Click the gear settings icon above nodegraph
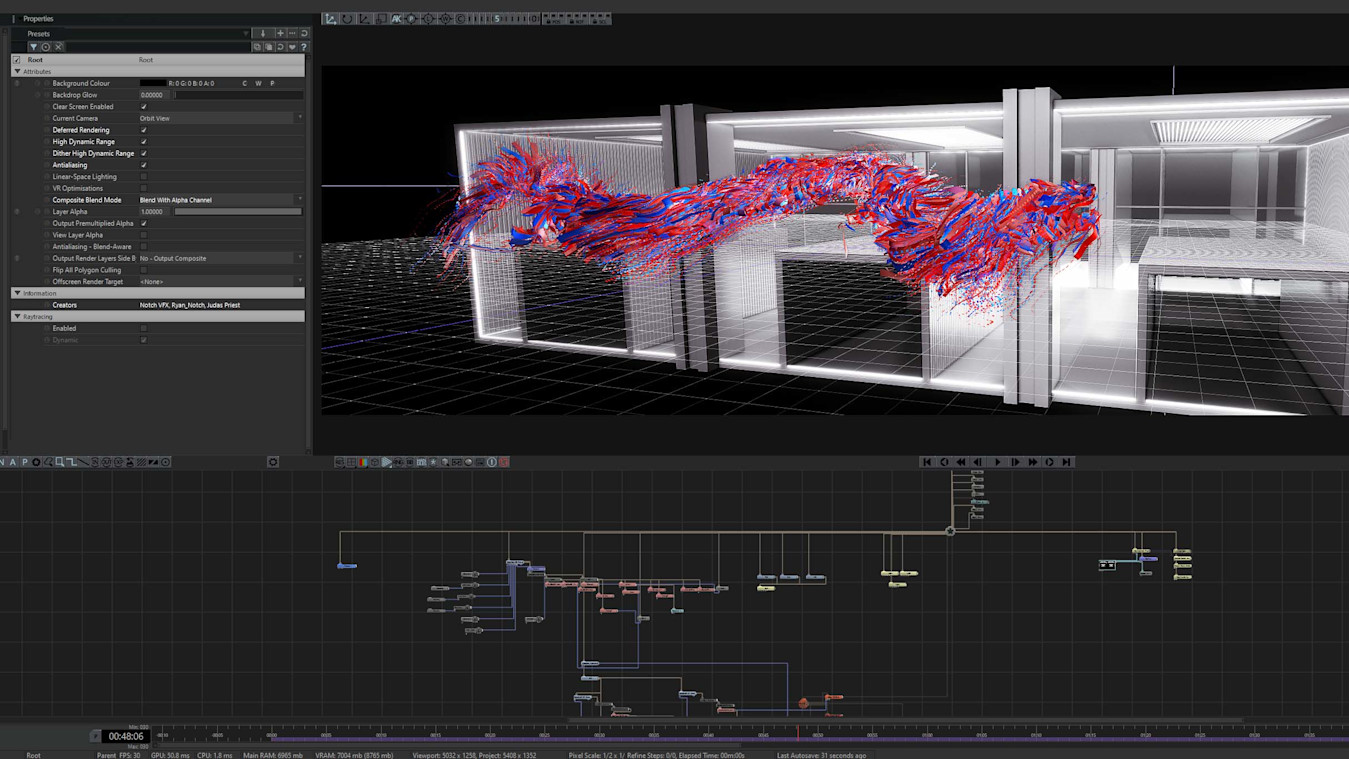 pyautogui.click(x=273, y=462)
